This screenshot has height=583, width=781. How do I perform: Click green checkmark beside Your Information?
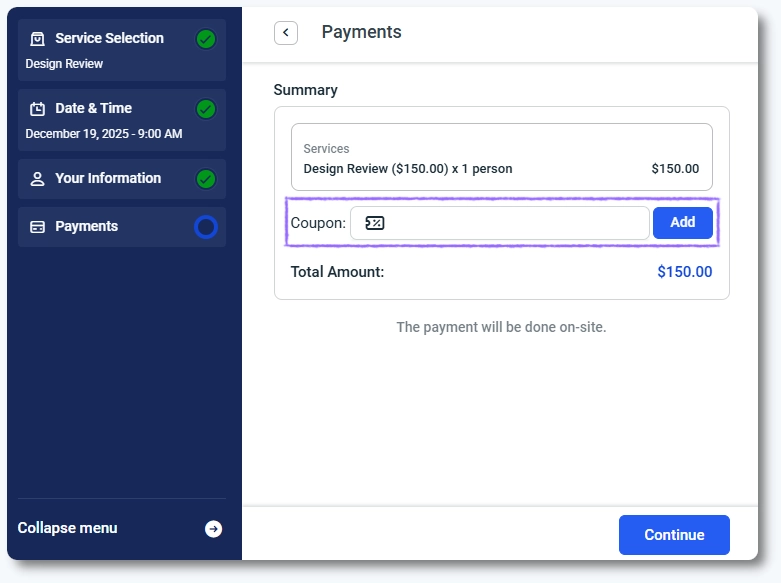206,179
